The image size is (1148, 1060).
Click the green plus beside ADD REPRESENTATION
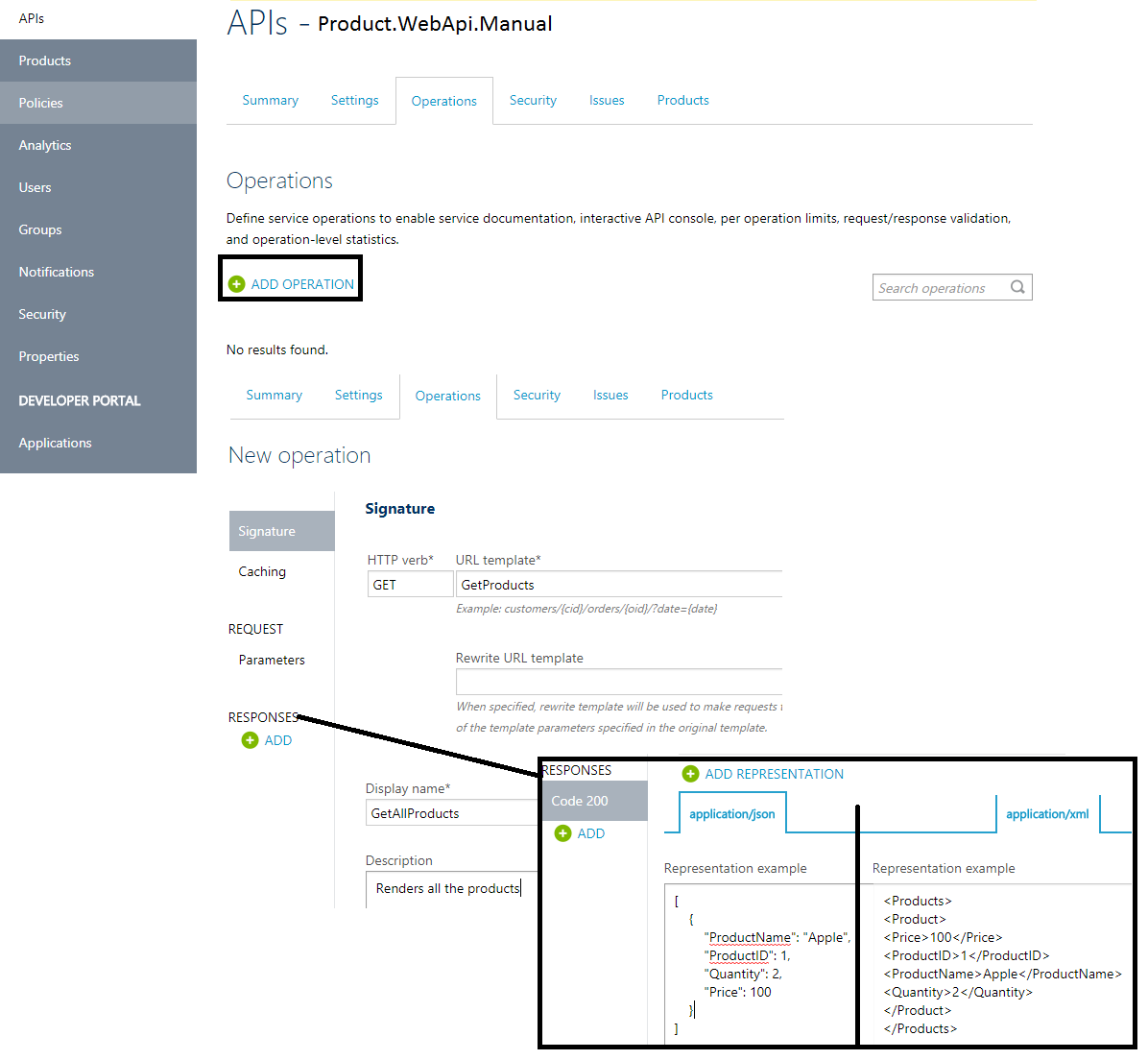pyautogui.click(x=691, y=774)
